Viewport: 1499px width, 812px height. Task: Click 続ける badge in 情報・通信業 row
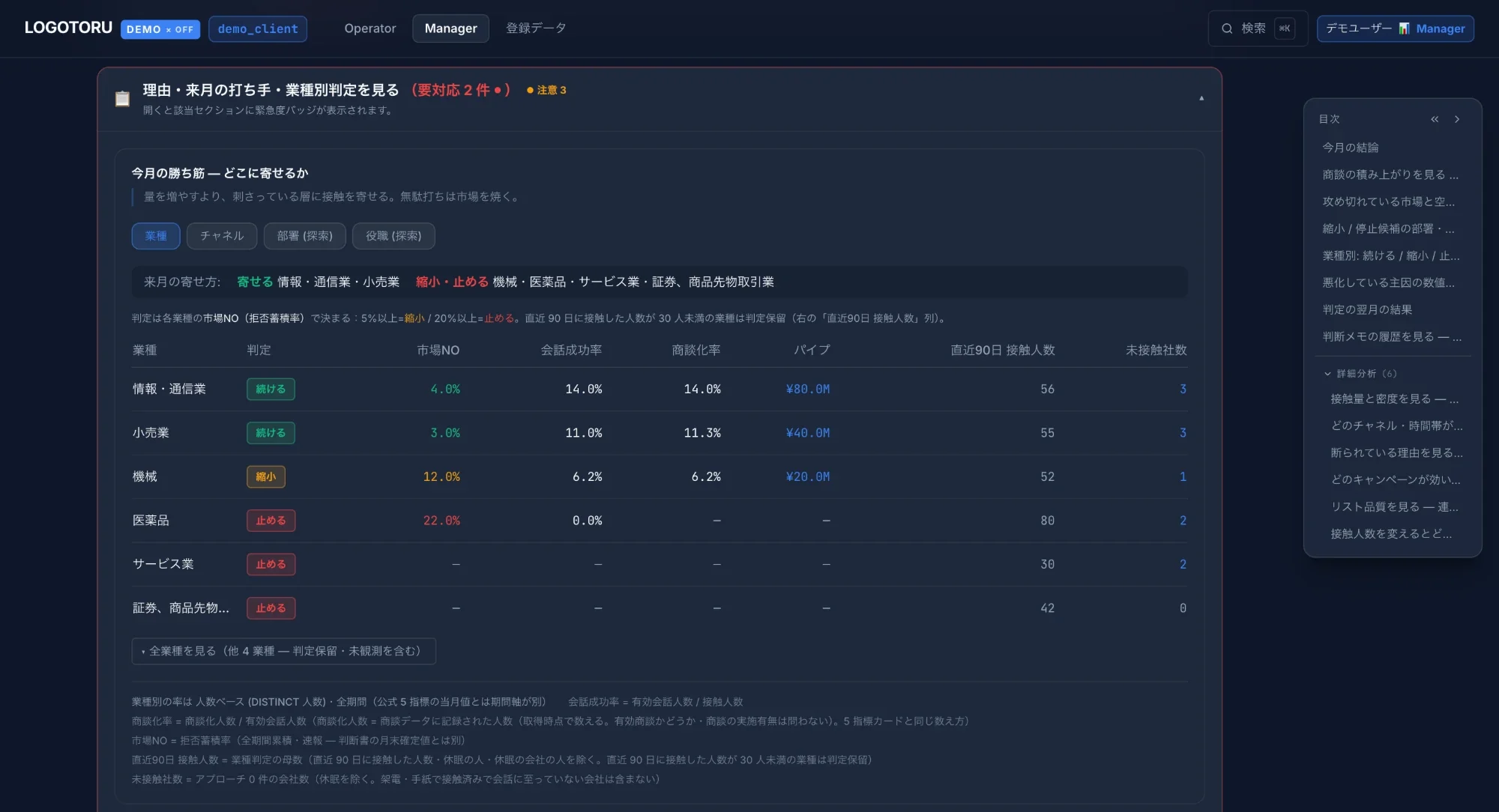tap(271, 390)
